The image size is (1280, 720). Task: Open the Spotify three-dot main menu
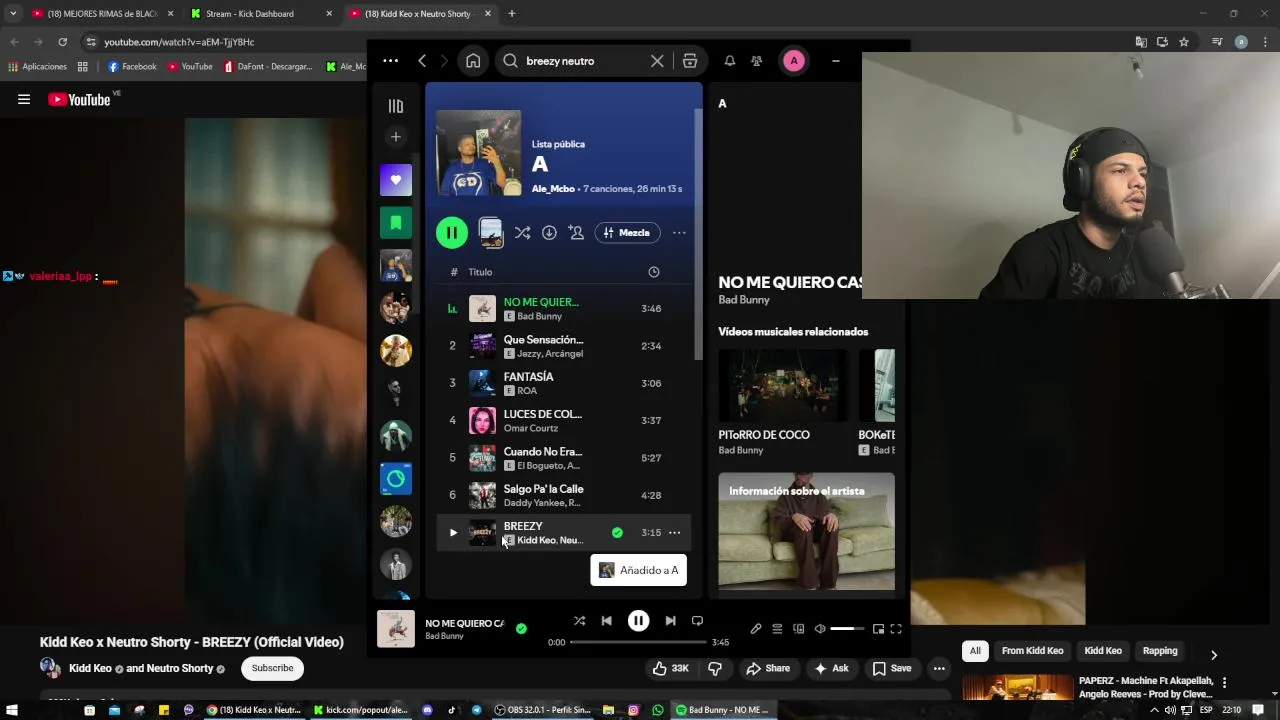(391, 61)
